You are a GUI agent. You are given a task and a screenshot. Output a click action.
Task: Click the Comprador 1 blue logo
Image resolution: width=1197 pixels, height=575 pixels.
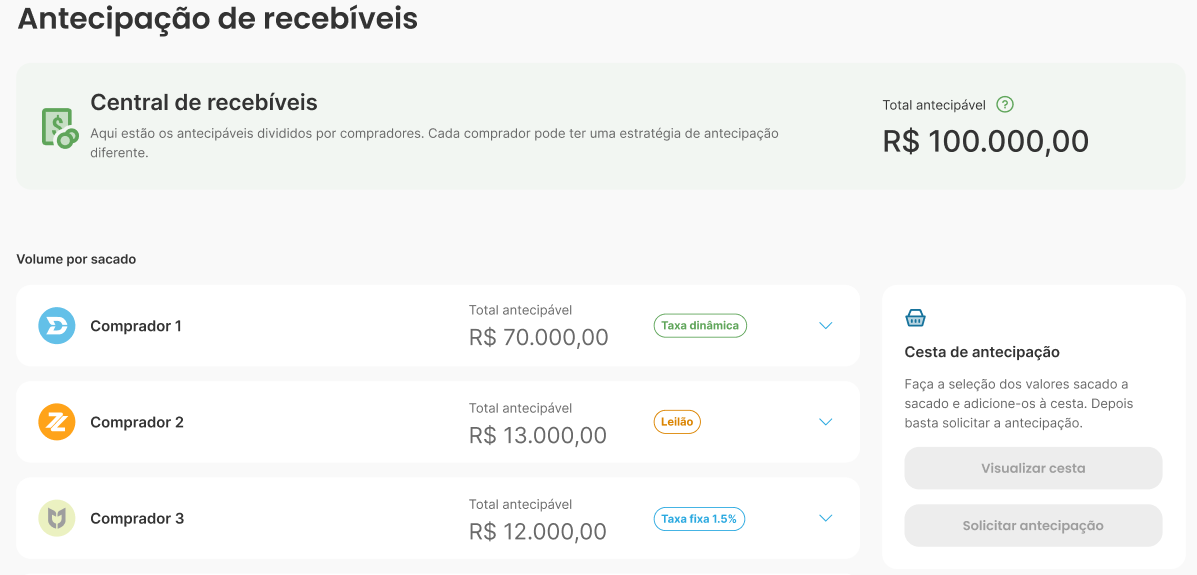pyautogui.click(x=57, y=326)
